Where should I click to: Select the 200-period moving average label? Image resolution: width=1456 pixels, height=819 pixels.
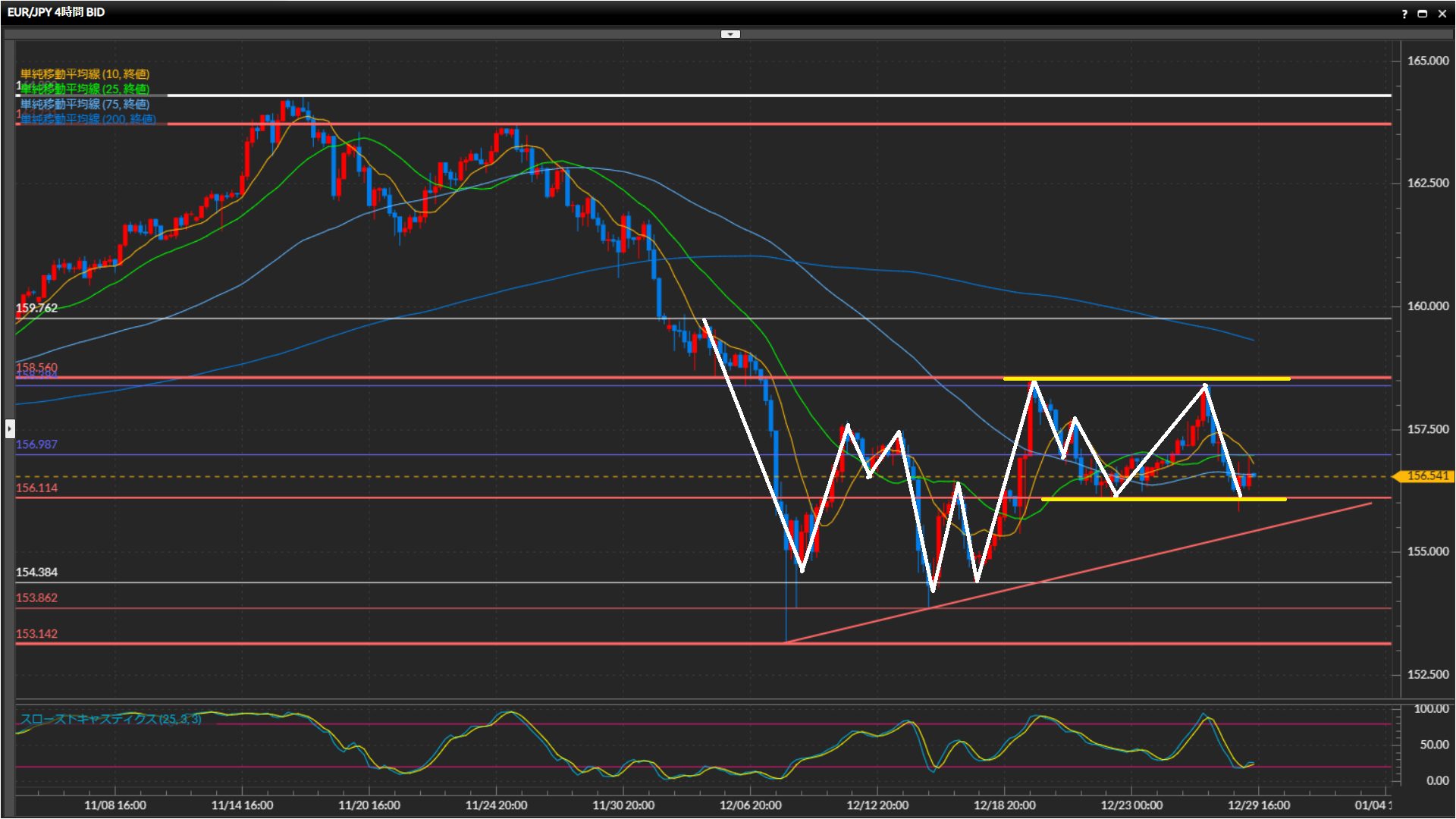point(88,119)
